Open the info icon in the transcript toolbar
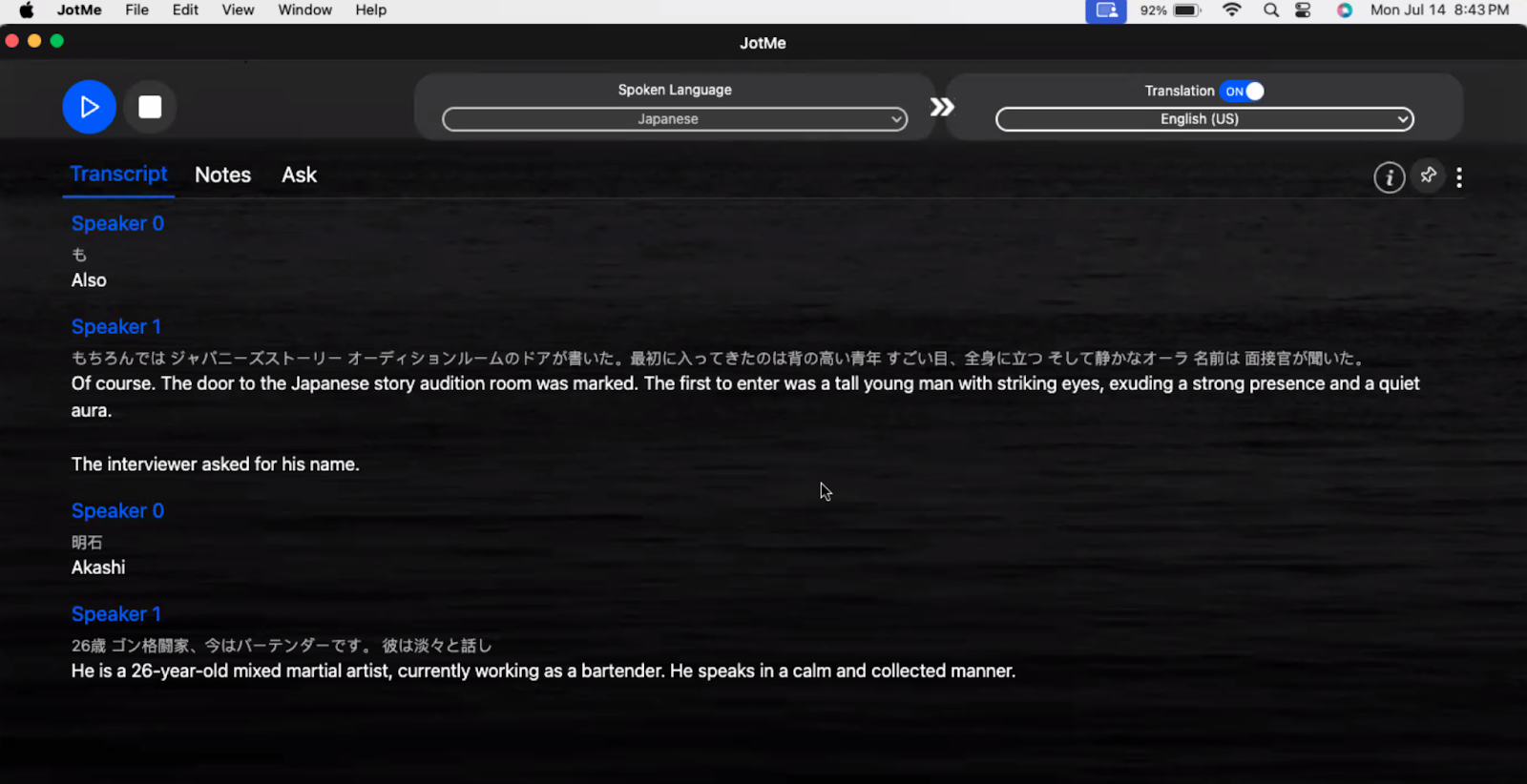 pyautogui.click(x=1389, y=176)
